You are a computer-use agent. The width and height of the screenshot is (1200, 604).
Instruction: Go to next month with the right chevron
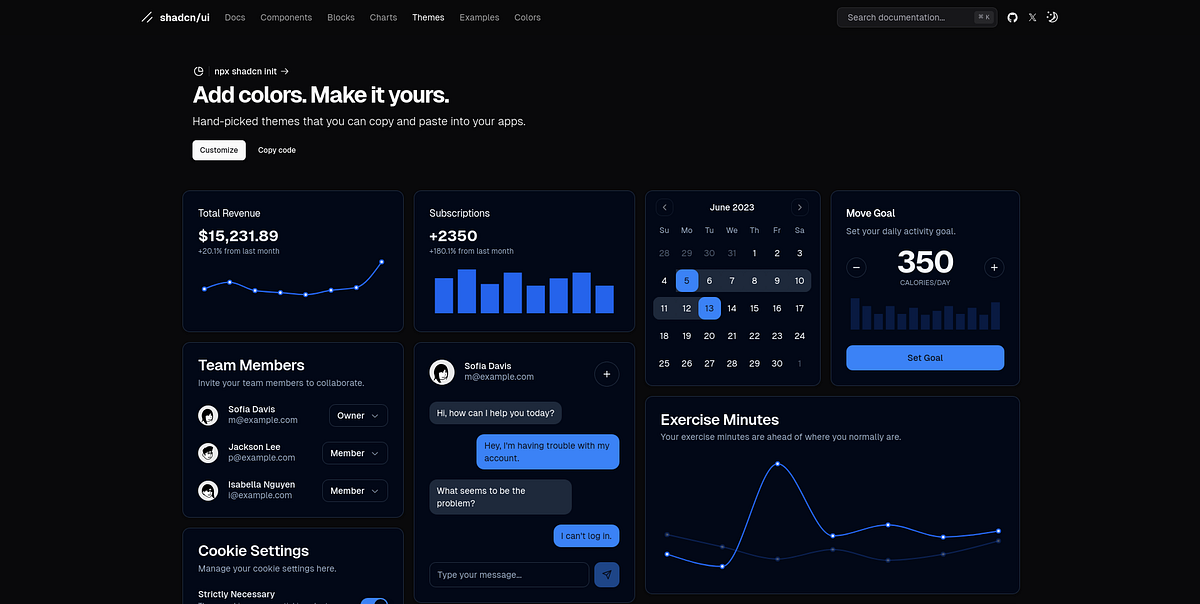[x=800, y=207]
